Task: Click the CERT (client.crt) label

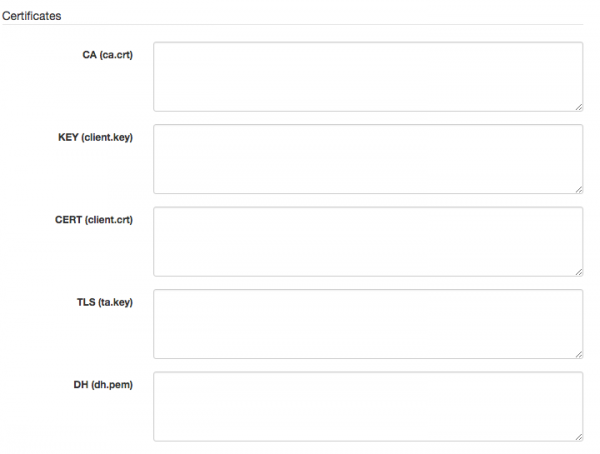Action: tap(94, 220)
